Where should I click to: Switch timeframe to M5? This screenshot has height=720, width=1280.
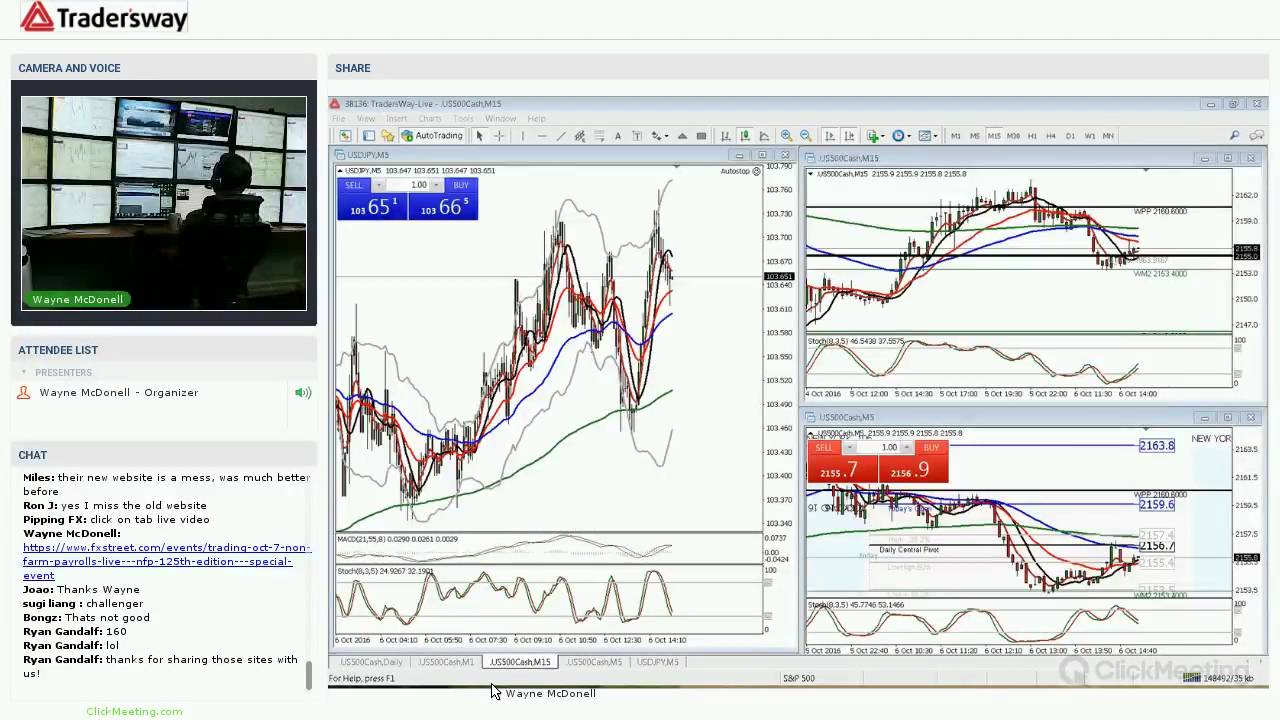[x=975, y=135]
